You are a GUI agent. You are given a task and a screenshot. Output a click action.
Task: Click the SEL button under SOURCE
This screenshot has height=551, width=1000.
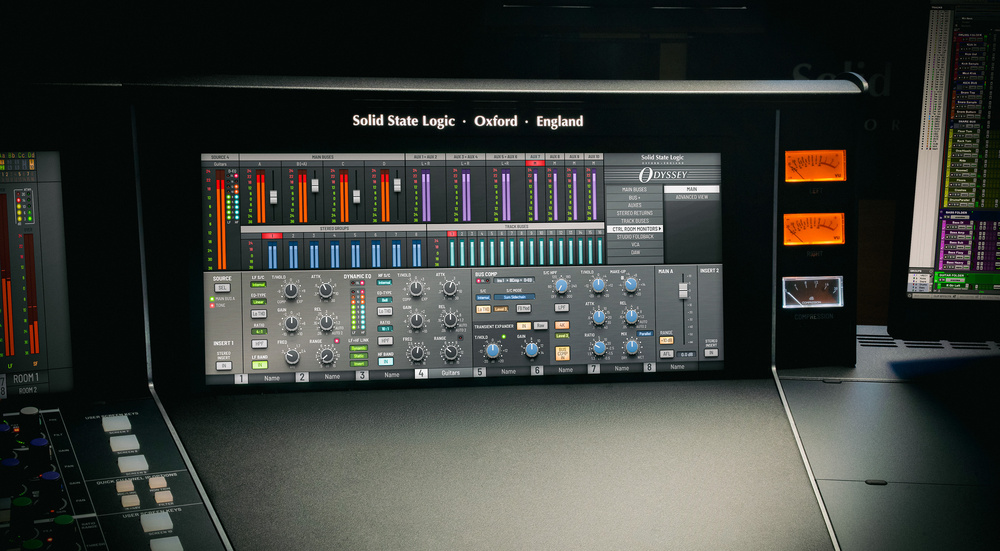point(223,288)
